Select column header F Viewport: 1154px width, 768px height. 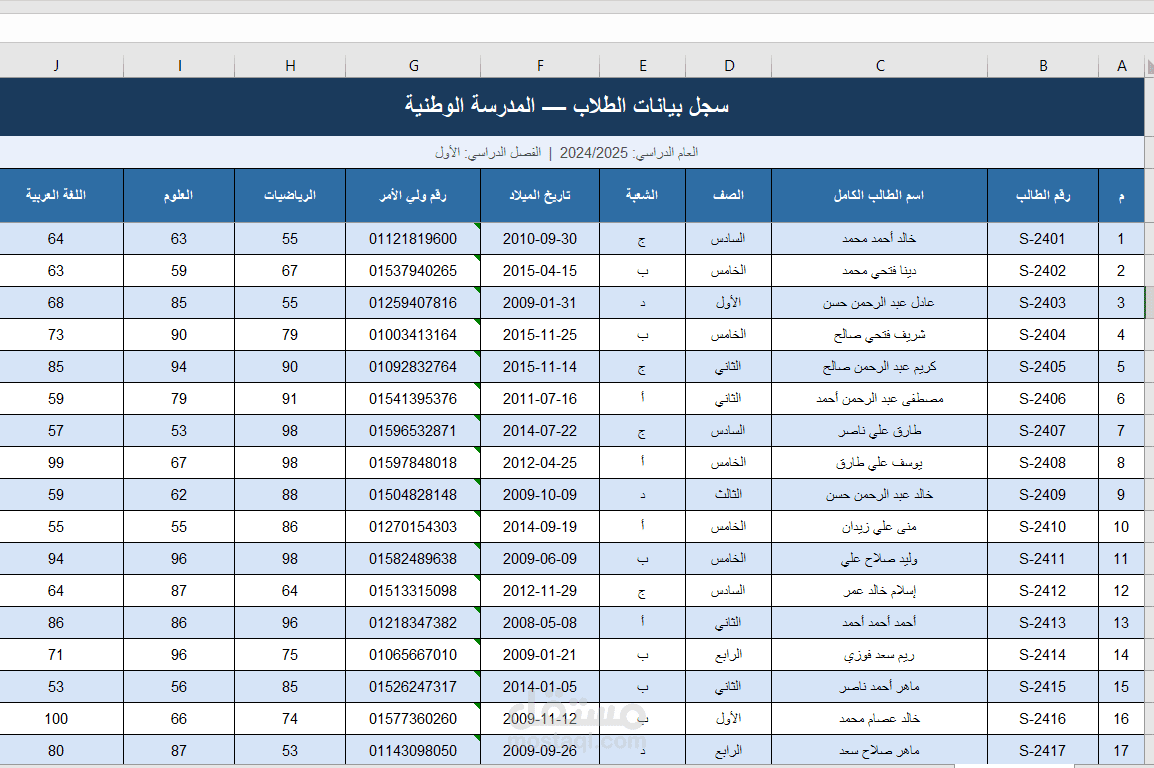tap(540, 65)
